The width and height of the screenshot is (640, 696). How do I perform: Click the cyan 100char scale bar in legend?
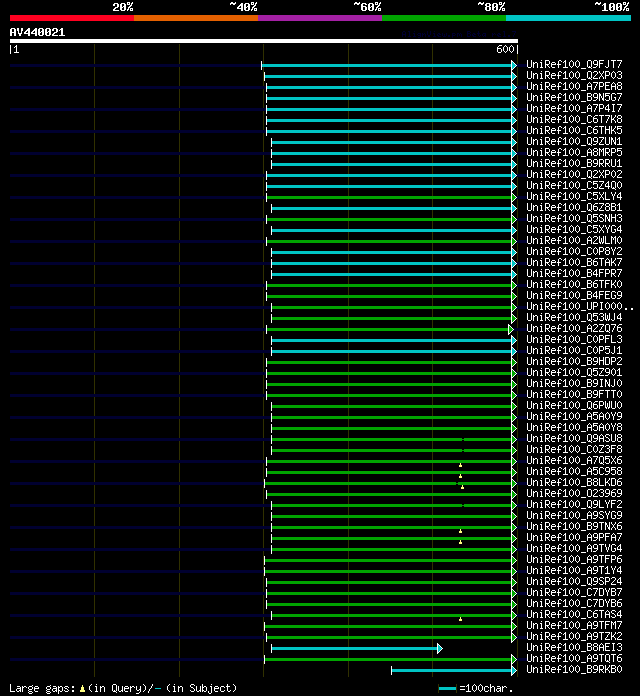click(x=447, y=688)
